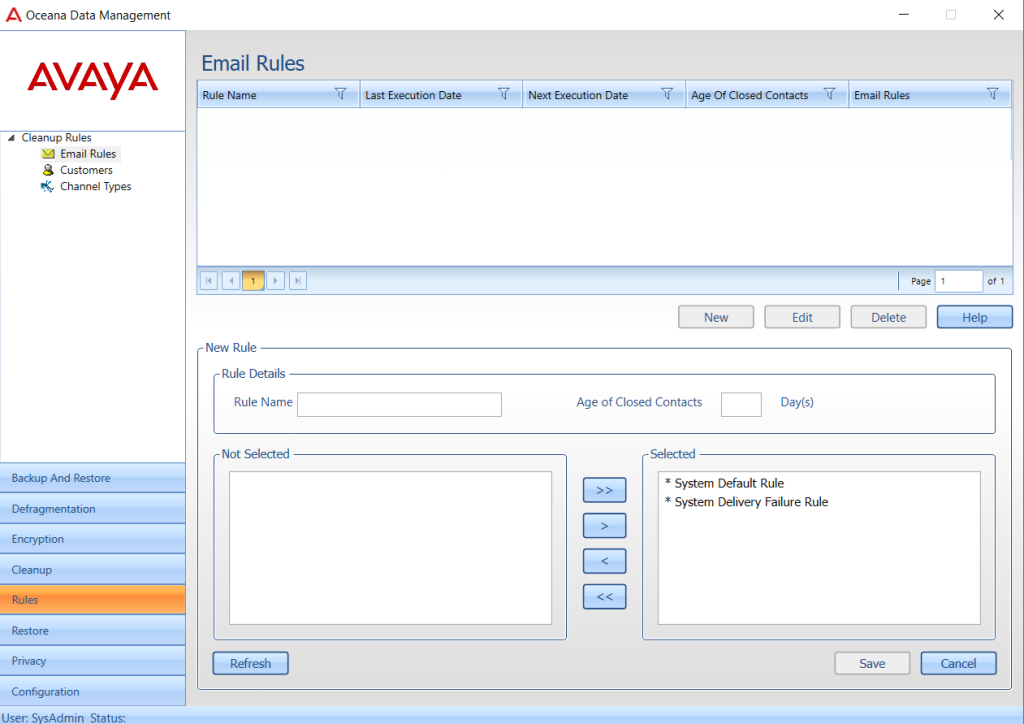Click the Day(s) label

(x=797, y=402)
